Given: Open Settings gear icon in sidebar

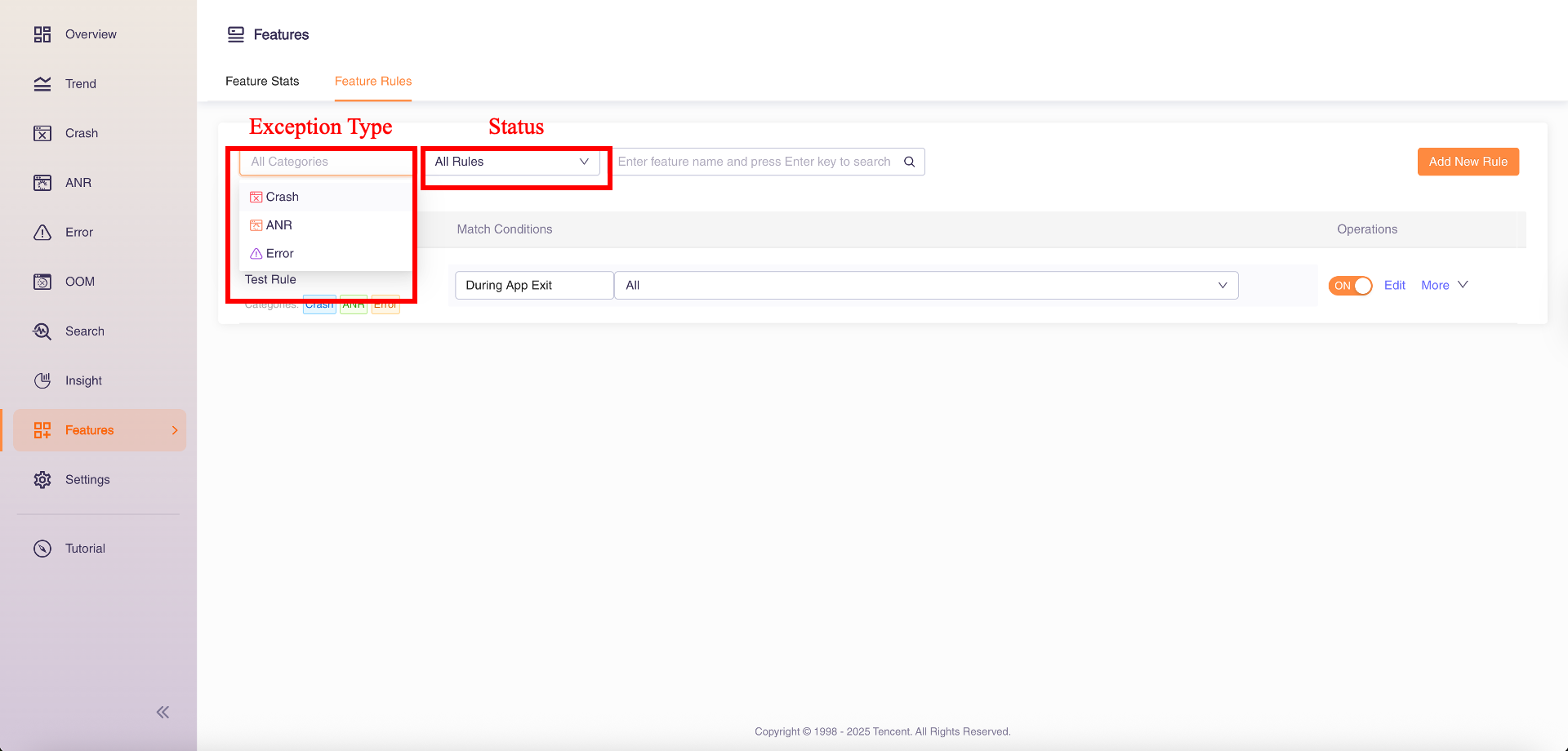Looking at the screenshot, I should point(42,480).
